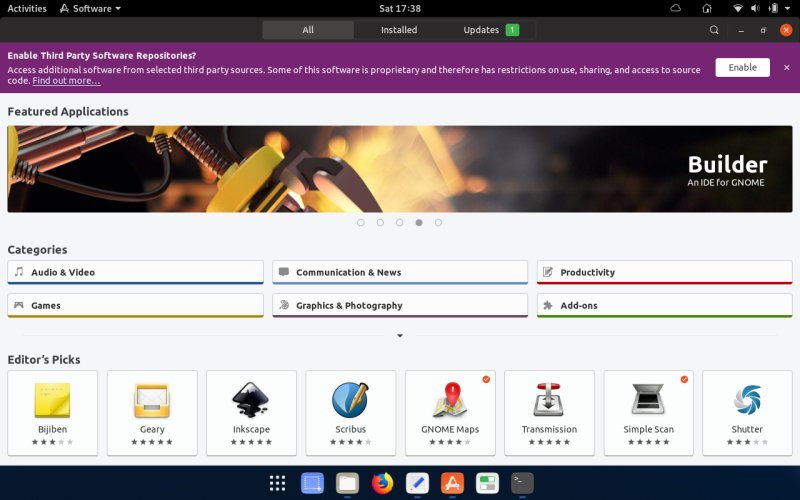Enable third party software repositories
The height and width of the screenshot is (500, 800).
click(x=742, y=67)
